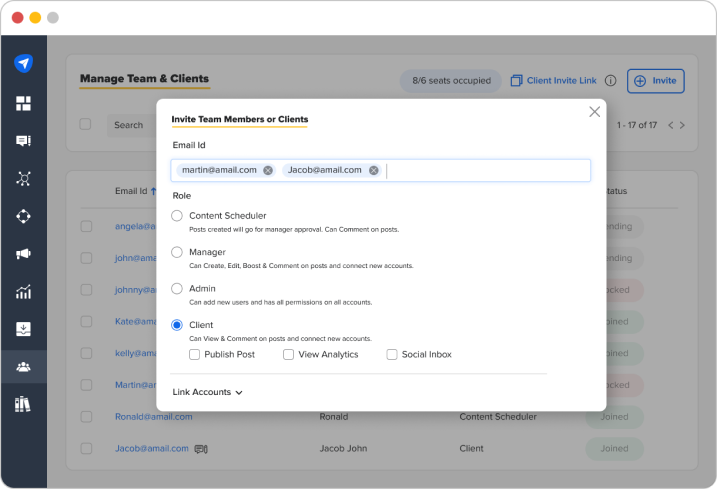The width and height of the screenshot is (717, 489).
Task: Open the megaphone campaigns icon in sidebar
Action: click(23, 254)
